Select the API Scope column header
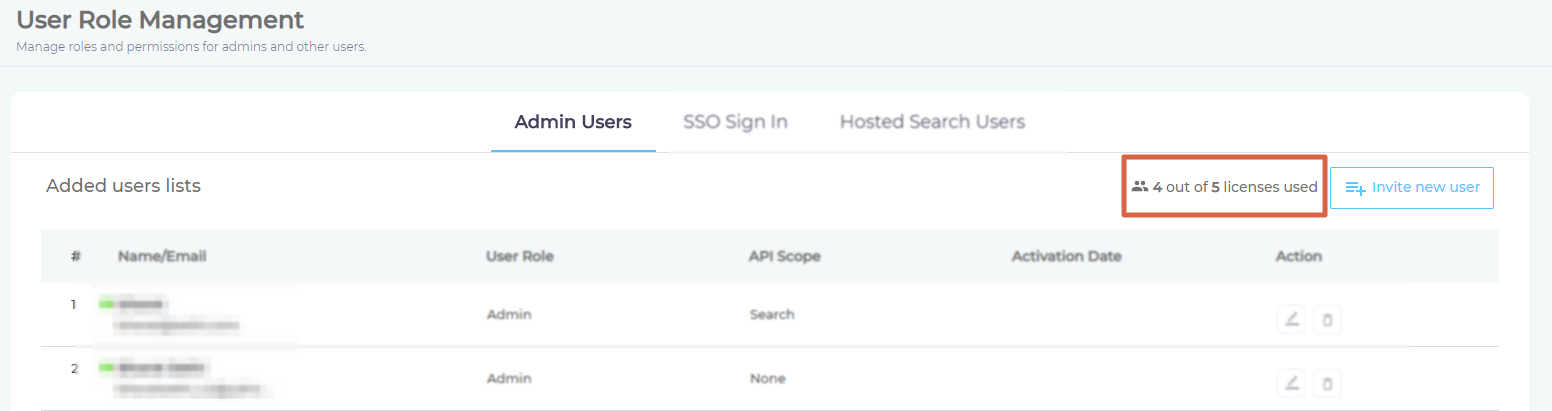The image size is (1552, 411). [x=784, y=256]
